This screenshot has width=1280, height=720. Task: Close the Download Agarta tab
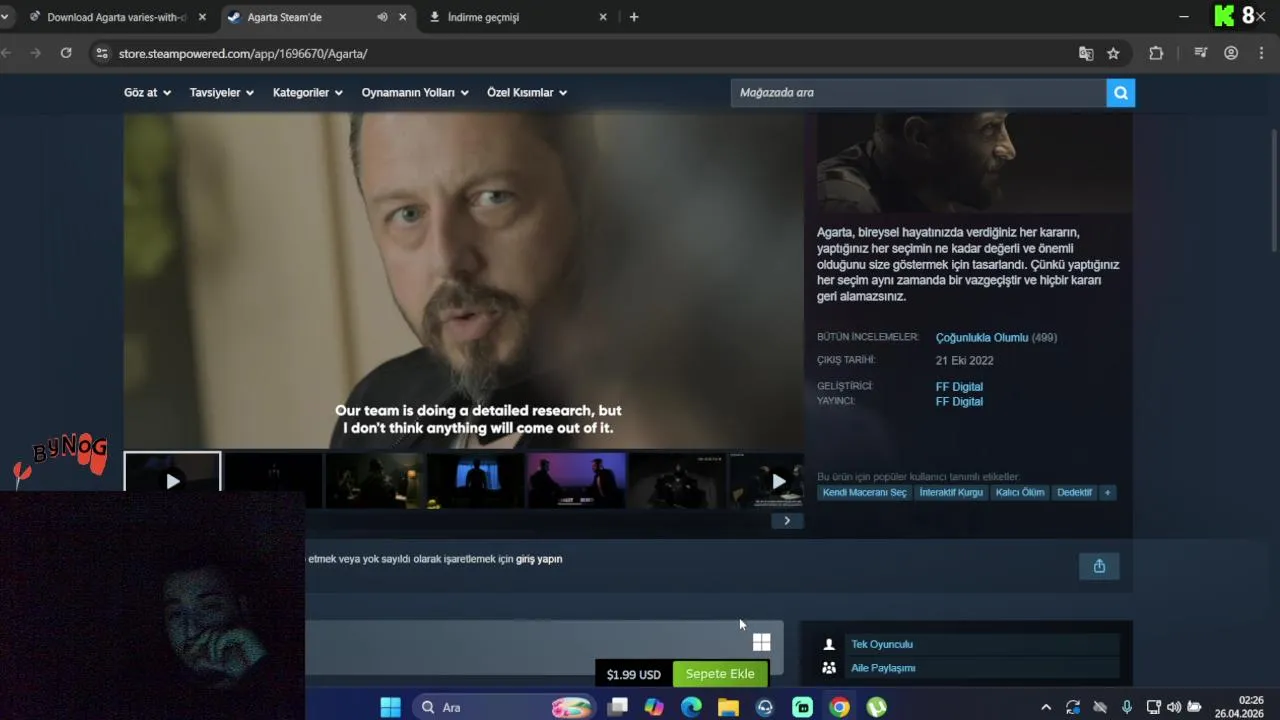(x=203, y=17)
